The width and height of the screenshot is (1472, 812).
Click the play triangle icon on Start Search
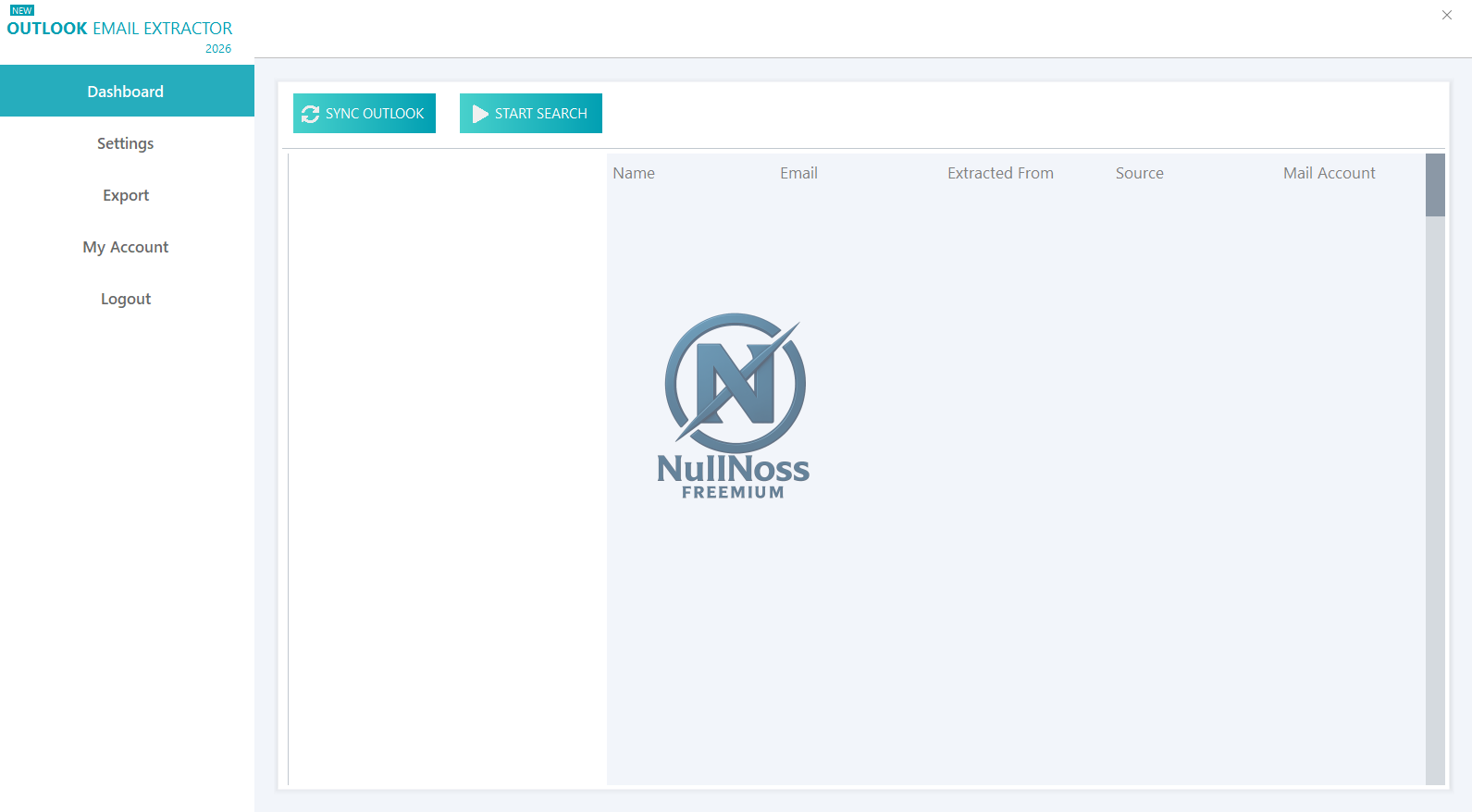click(x=480, y=114)
